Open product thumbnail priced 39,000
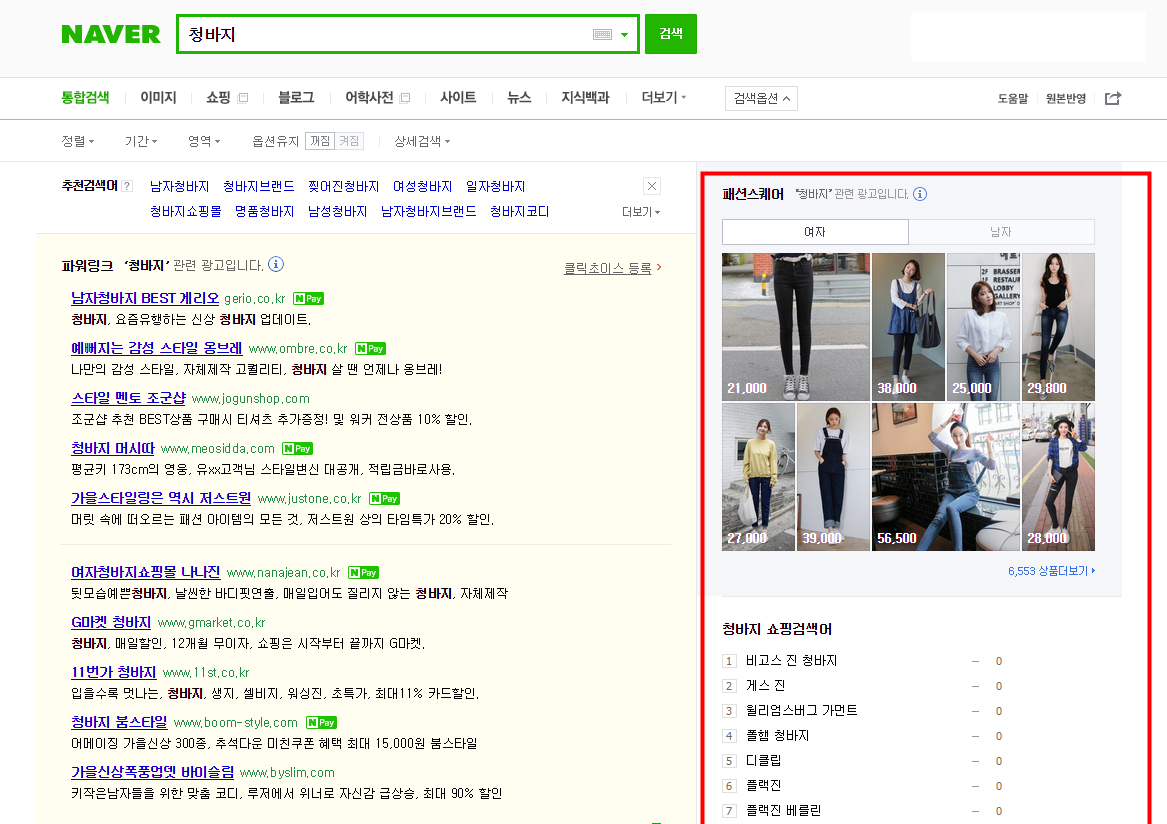The image size is (1167, 824). 833,477
